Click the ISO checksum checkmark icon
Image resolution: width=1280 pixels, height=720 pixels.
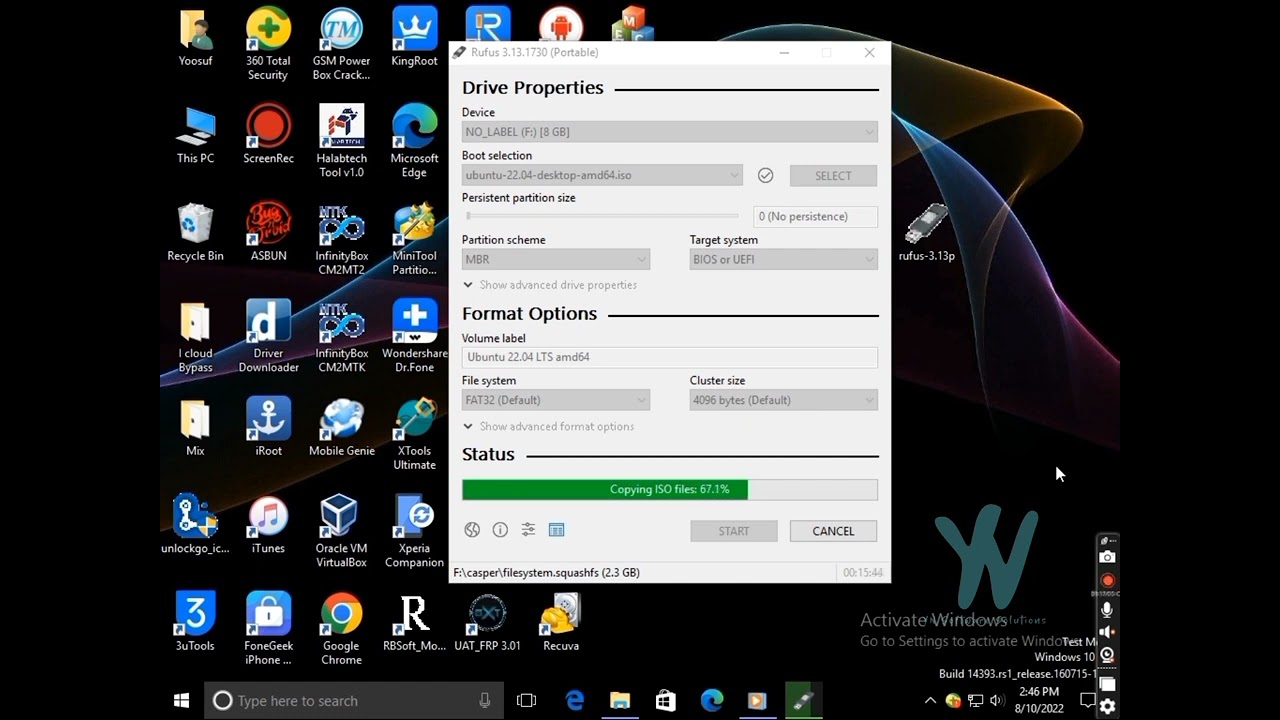tap(765, 175)
